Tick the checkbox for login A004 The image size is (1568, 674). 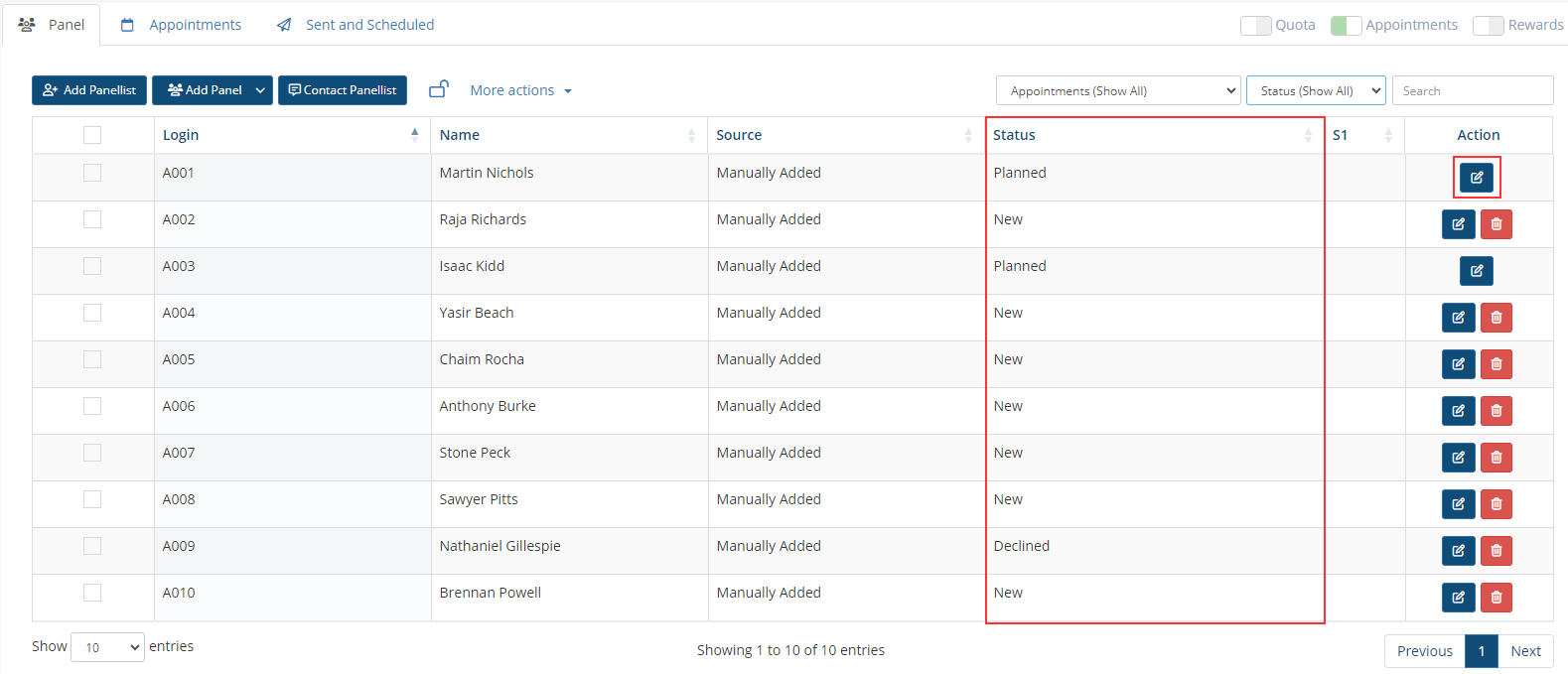click(x=92, y=313)
